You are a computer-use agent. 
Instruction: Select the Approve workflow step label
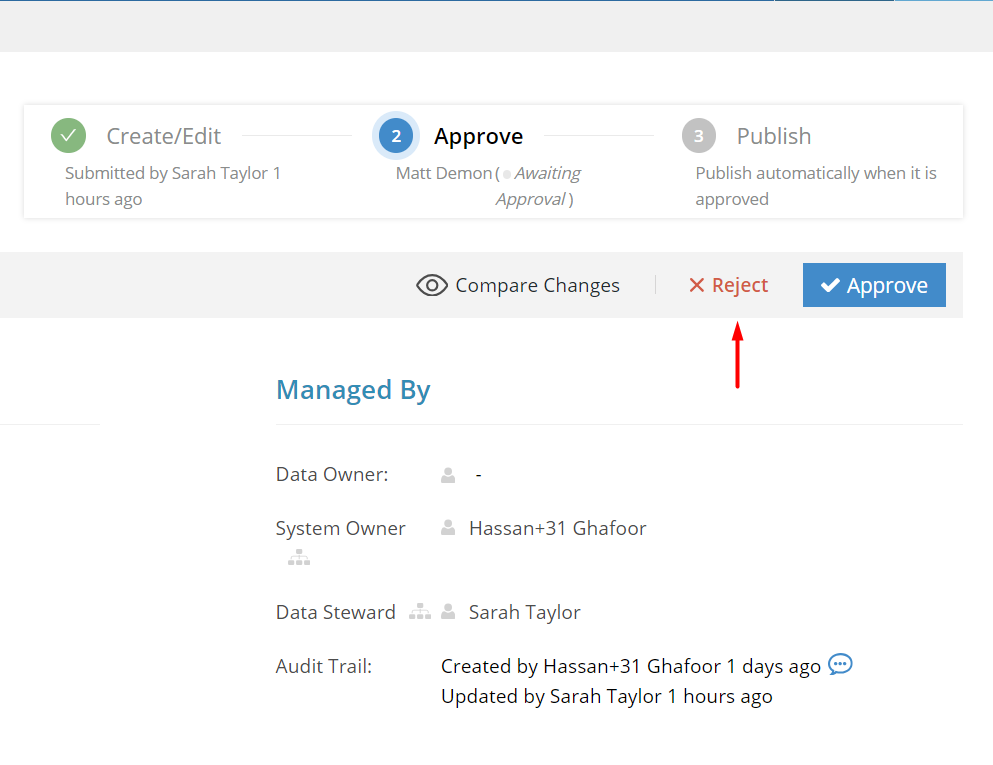click(478, 136)
